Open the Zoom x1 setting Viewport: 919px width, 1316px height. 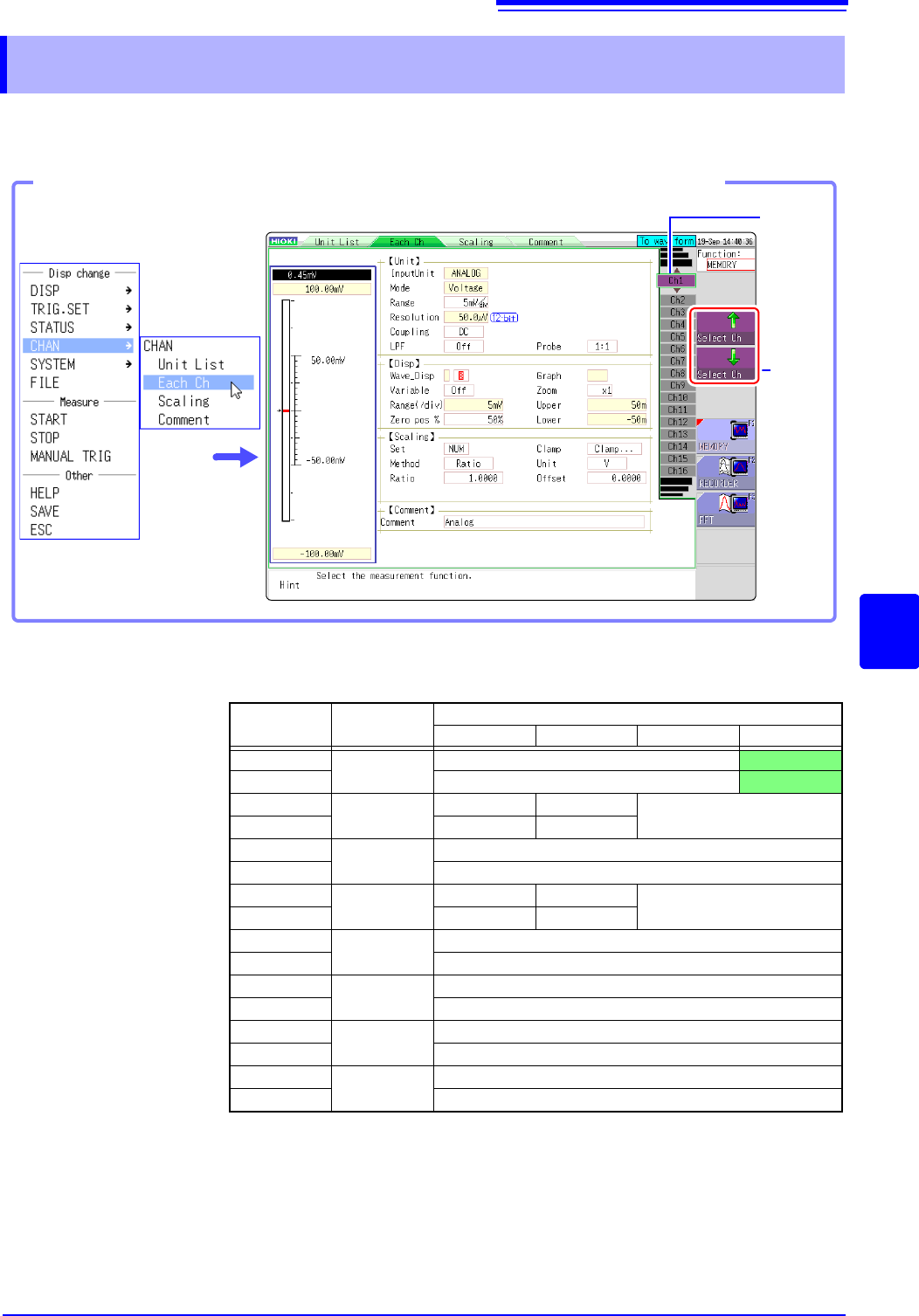(600, 390)
